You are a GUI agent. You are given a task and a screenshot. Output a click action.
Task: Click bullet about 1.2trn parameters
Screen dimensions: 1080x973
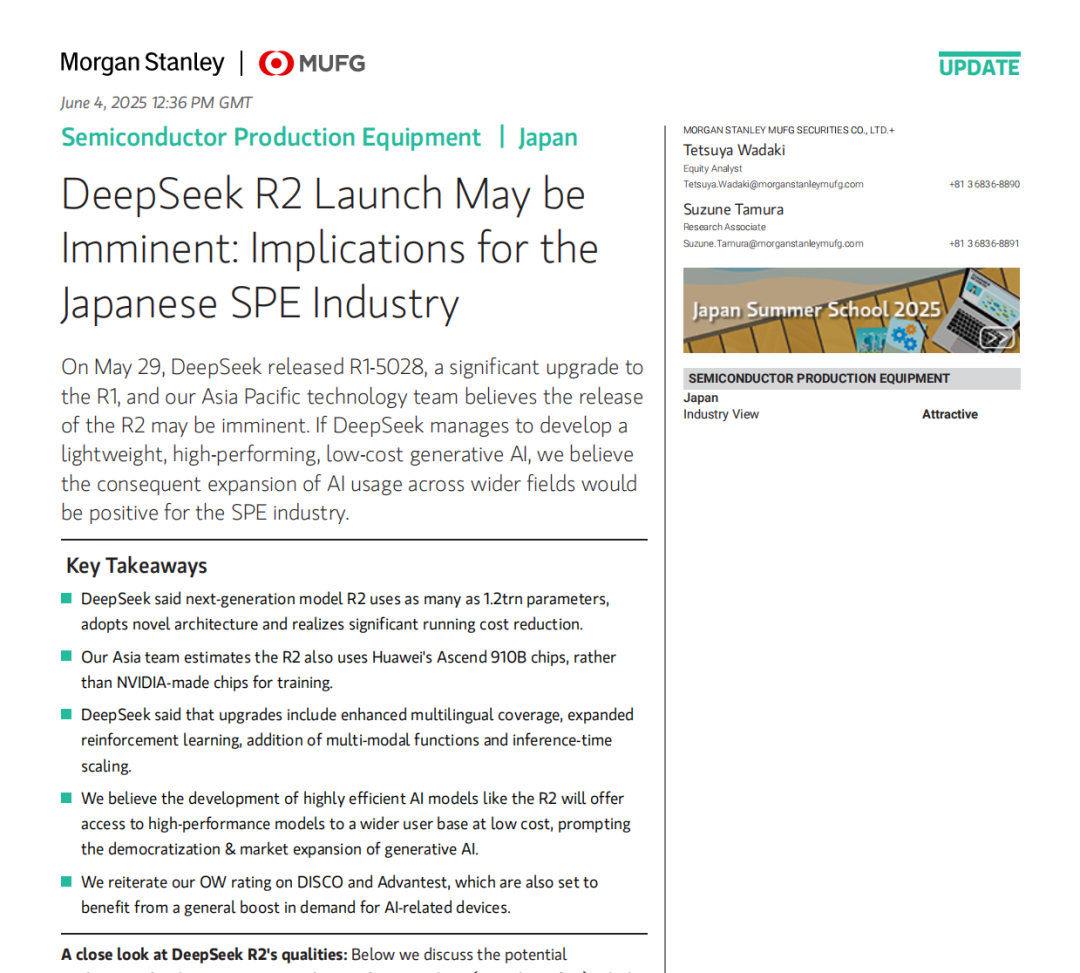pyautogui.click(x=345, y=611)
